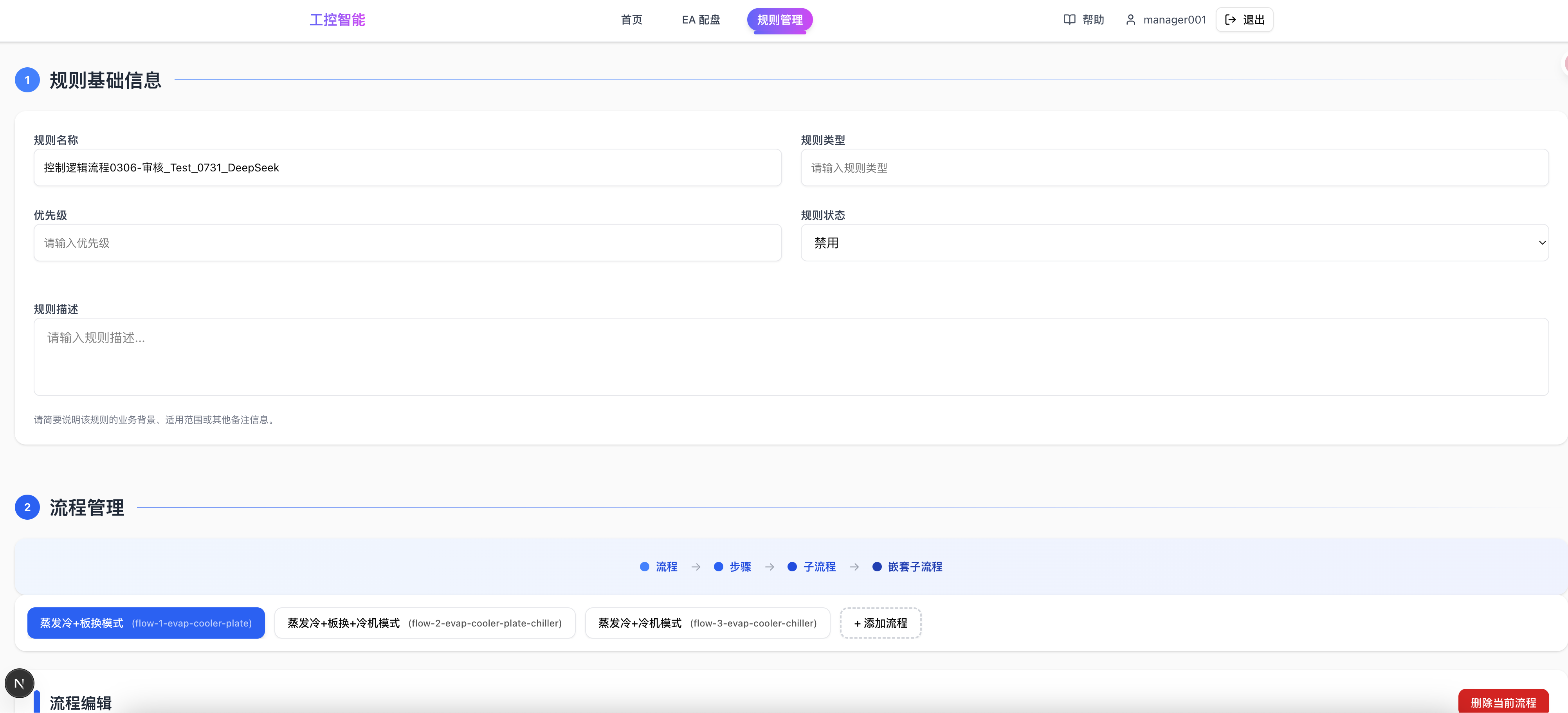Focus the 优先级 priority input field
The image size is (1568, 713).
(x=407, y=243)
